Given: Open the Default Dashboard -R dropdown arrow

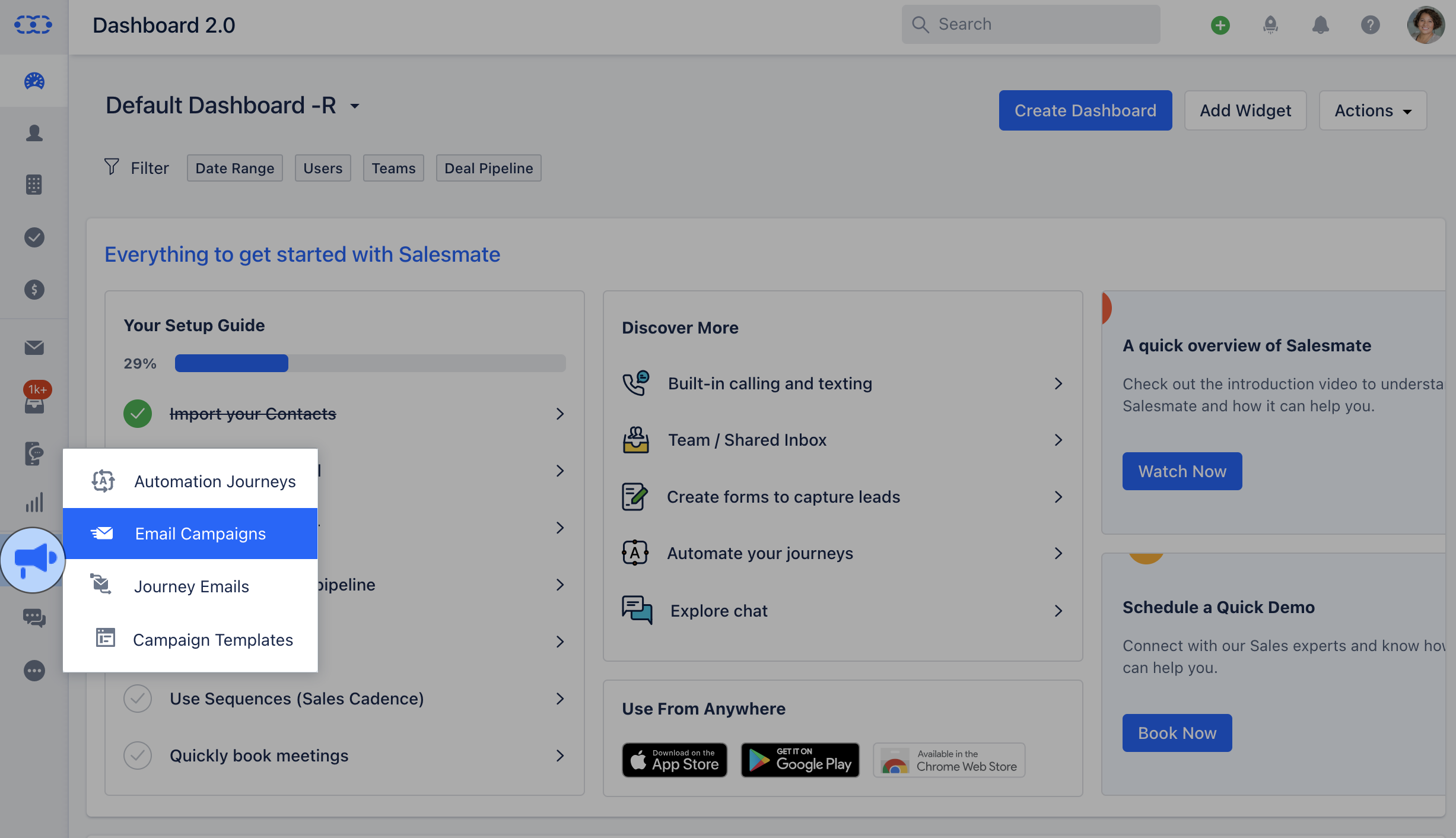Looking at the screenshot, I should pyautogui.click(x=355, y=107).
